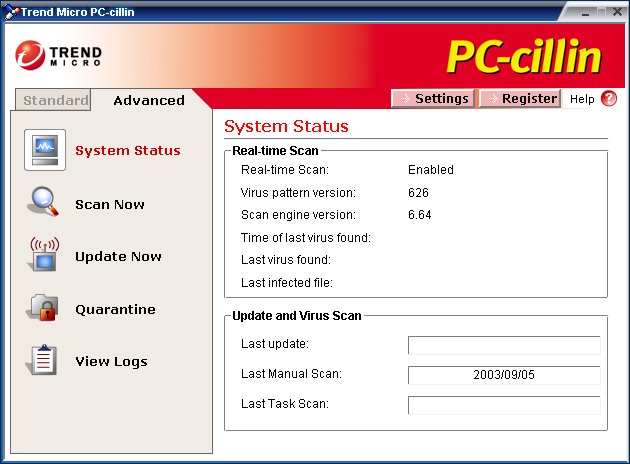630x464 pixels.
Task: Click the scan engine version '6.64'
Action: [x=419, y=215]
